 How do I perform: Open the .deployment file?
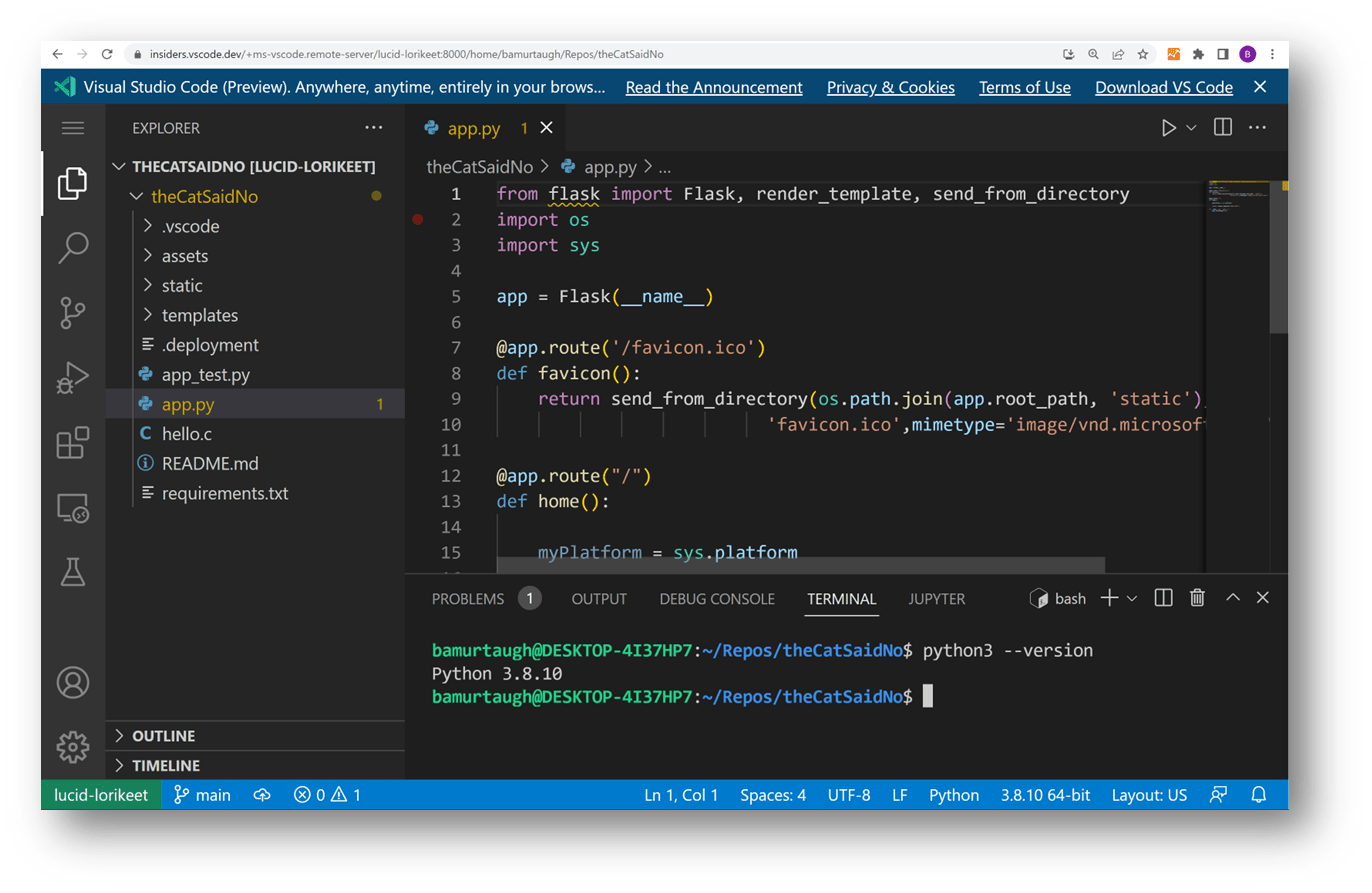pyautogui.click(x=255, y=345)
